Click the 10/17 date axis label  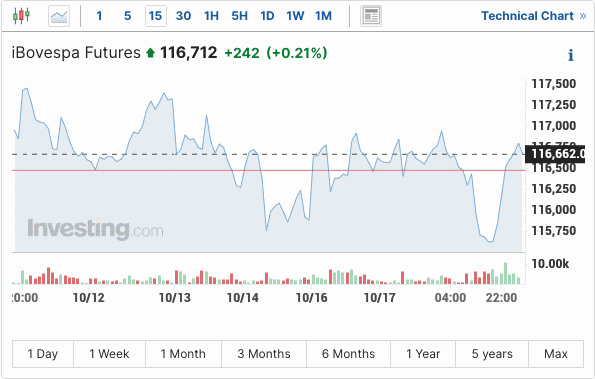pos(379,298)
